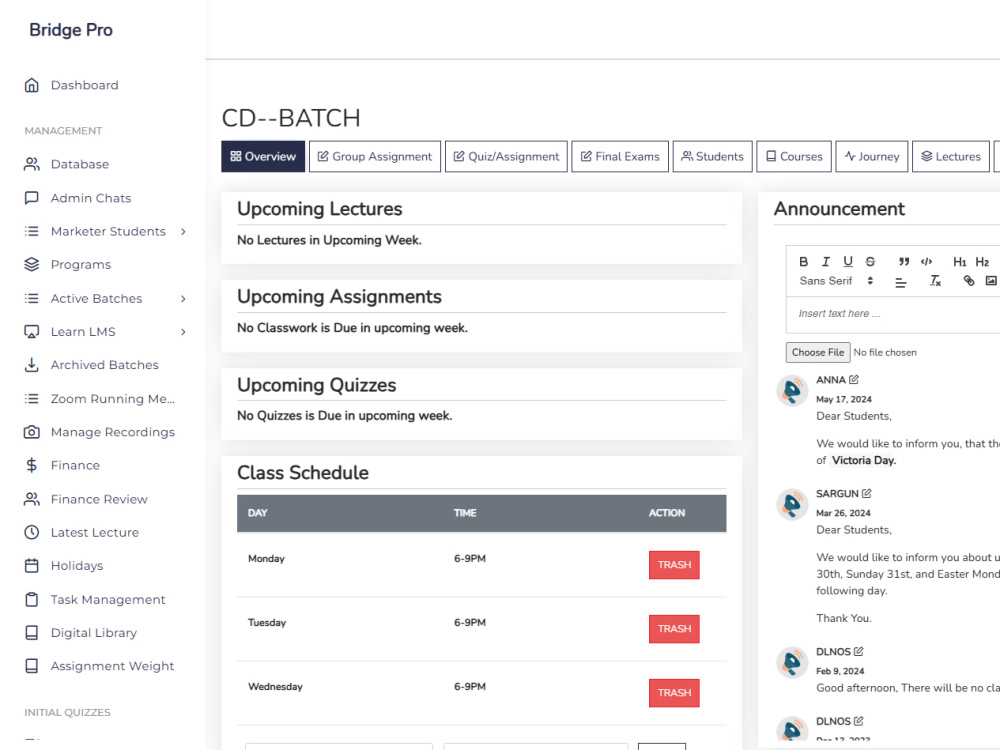Trash the Monday class schedule
This screenshot has width=1000, height=750.
674,565
